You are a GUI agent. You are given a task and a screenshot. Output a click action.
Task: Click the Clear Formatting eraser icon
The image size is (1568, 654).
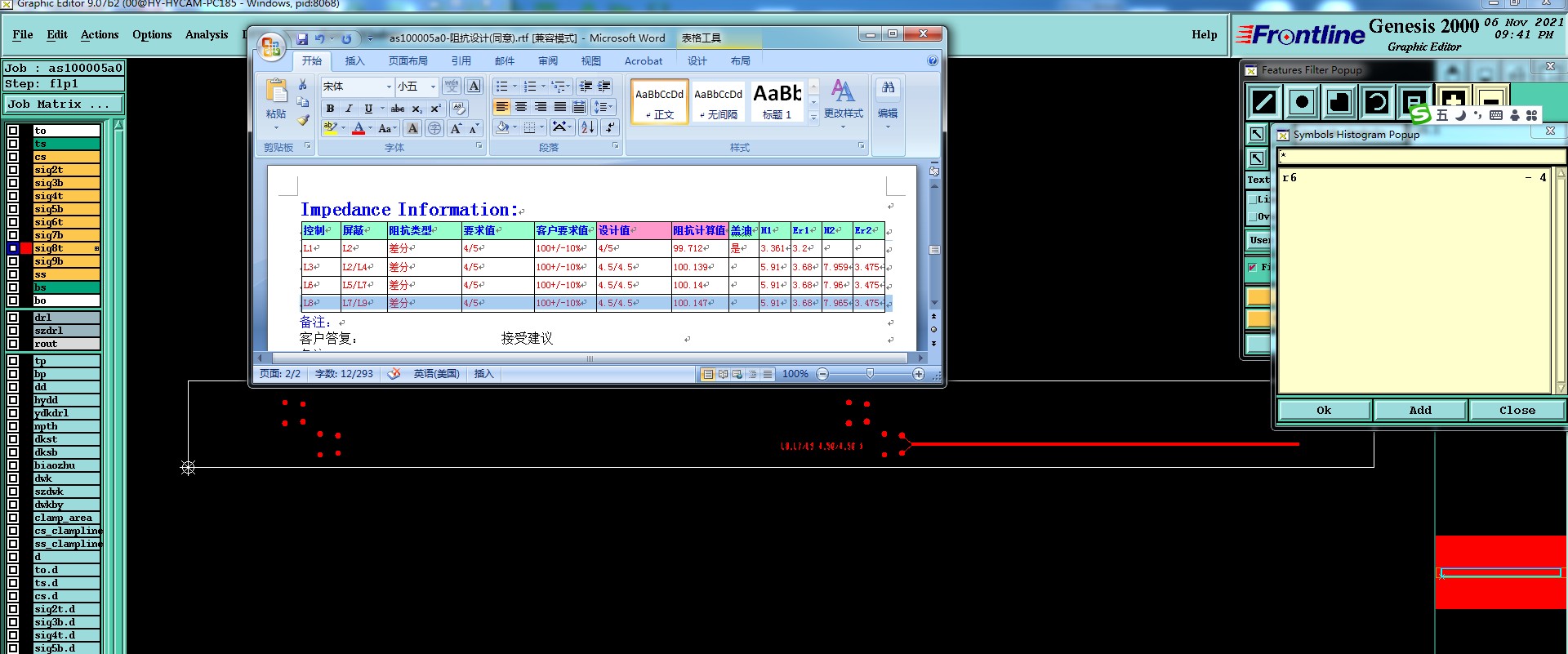click(459, 109)
